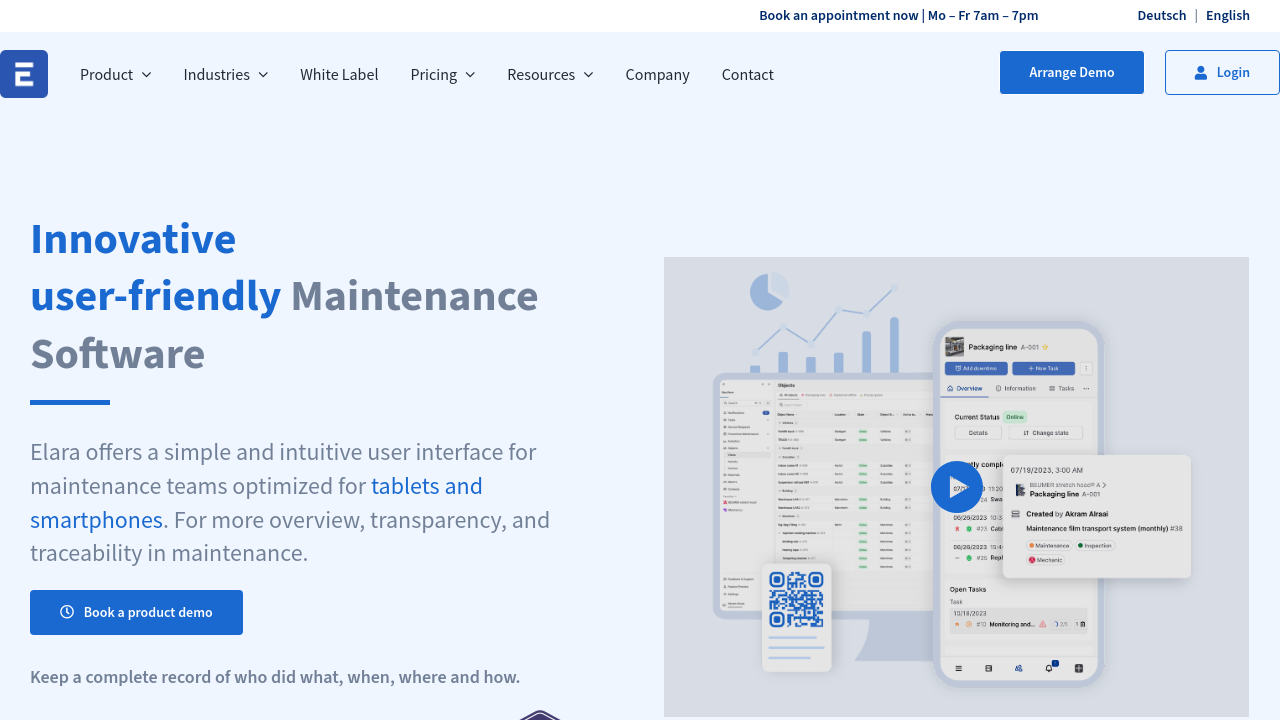Switch language to Deutsch
1280x720 pixels.
tap(1161, 15)
